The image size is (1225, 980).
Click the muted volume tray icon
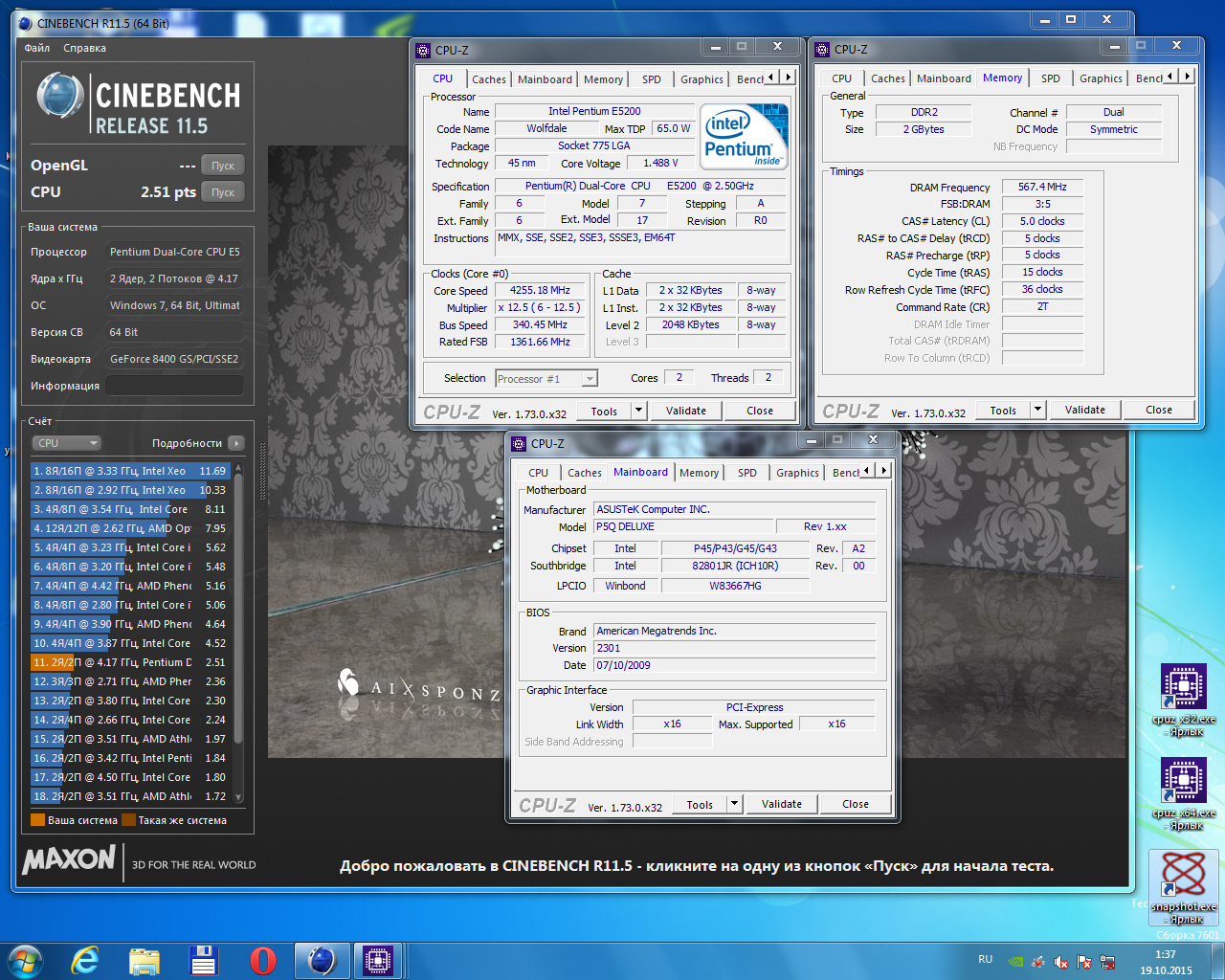[x=1061, y=962]
